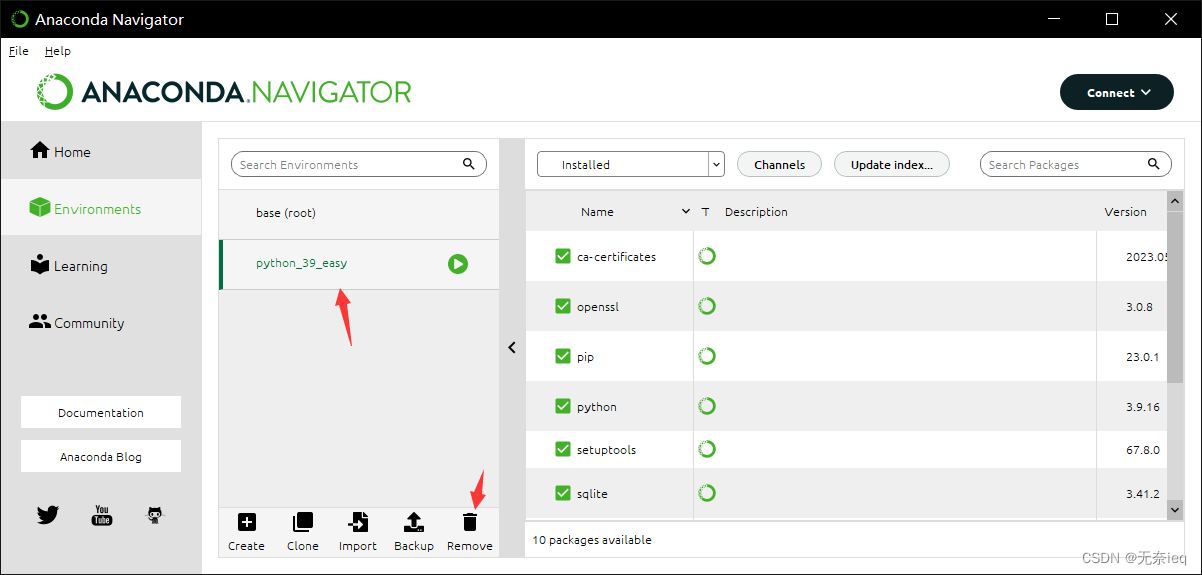1202x575 pixels.
Task: Click the search icon in Search Environments
Action: click(469, 164)
